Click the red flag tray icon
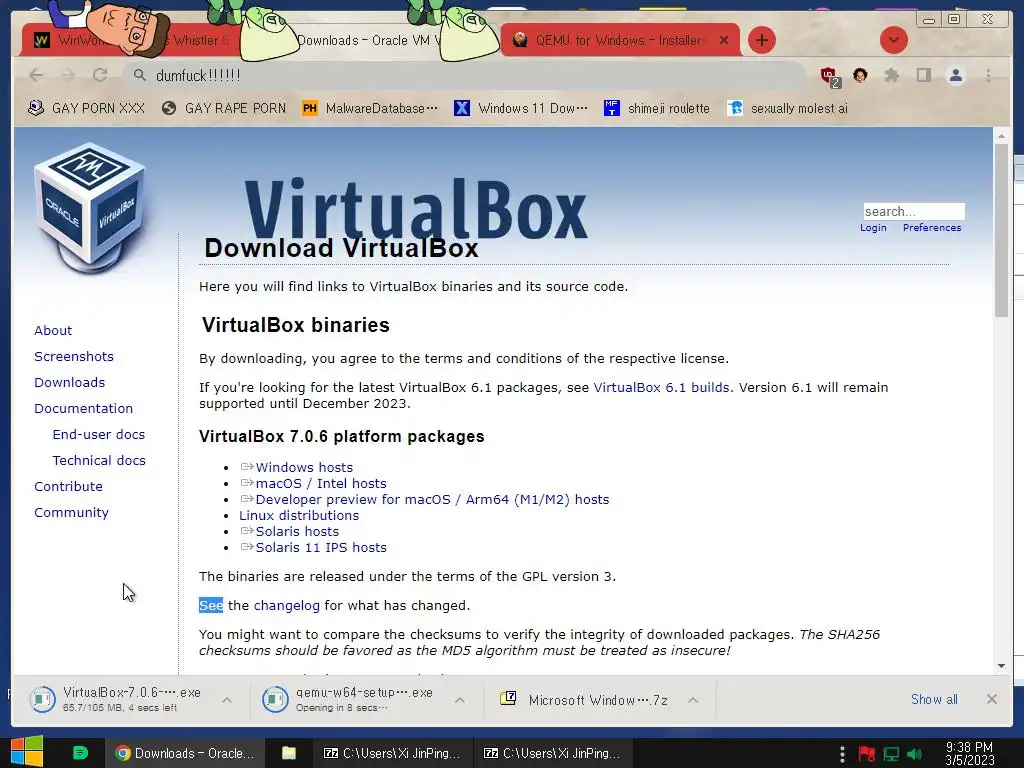 point(867,754)
